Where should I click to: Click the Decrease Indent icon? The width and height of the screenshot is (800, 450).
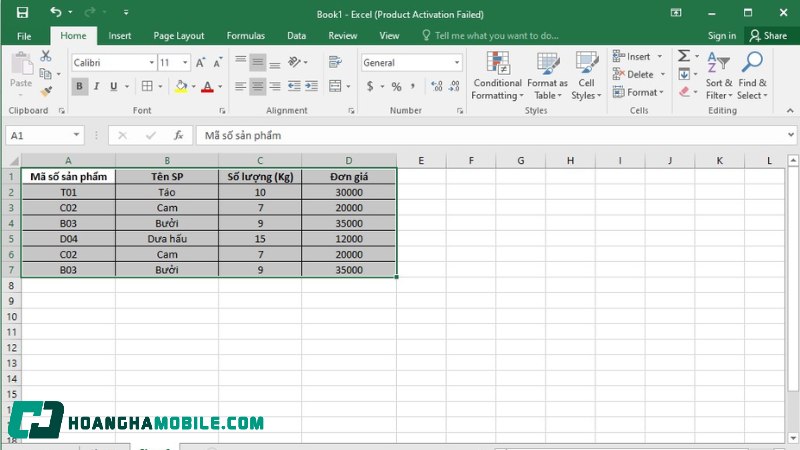click(x=294, y=86)
